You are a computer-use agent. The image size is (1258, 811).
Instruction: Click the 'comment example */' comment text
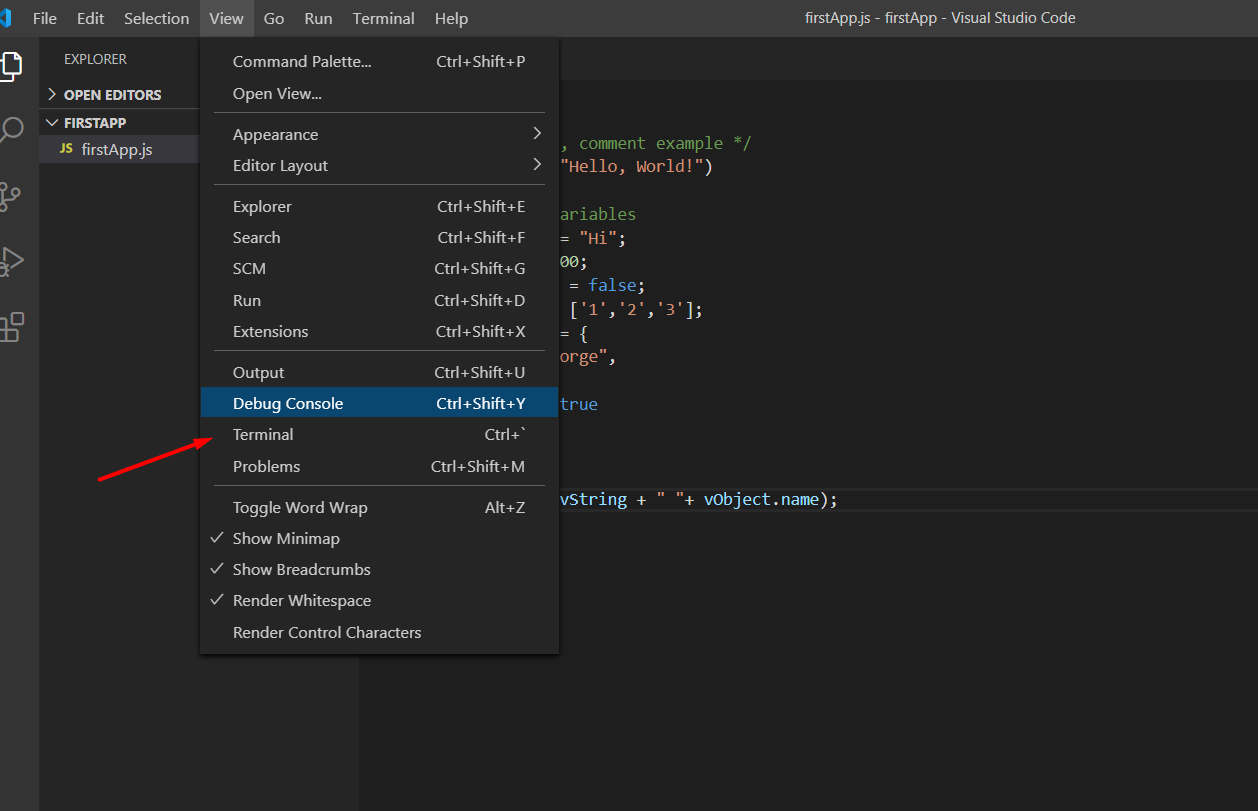pyautogui.click(x=665, y=143)
